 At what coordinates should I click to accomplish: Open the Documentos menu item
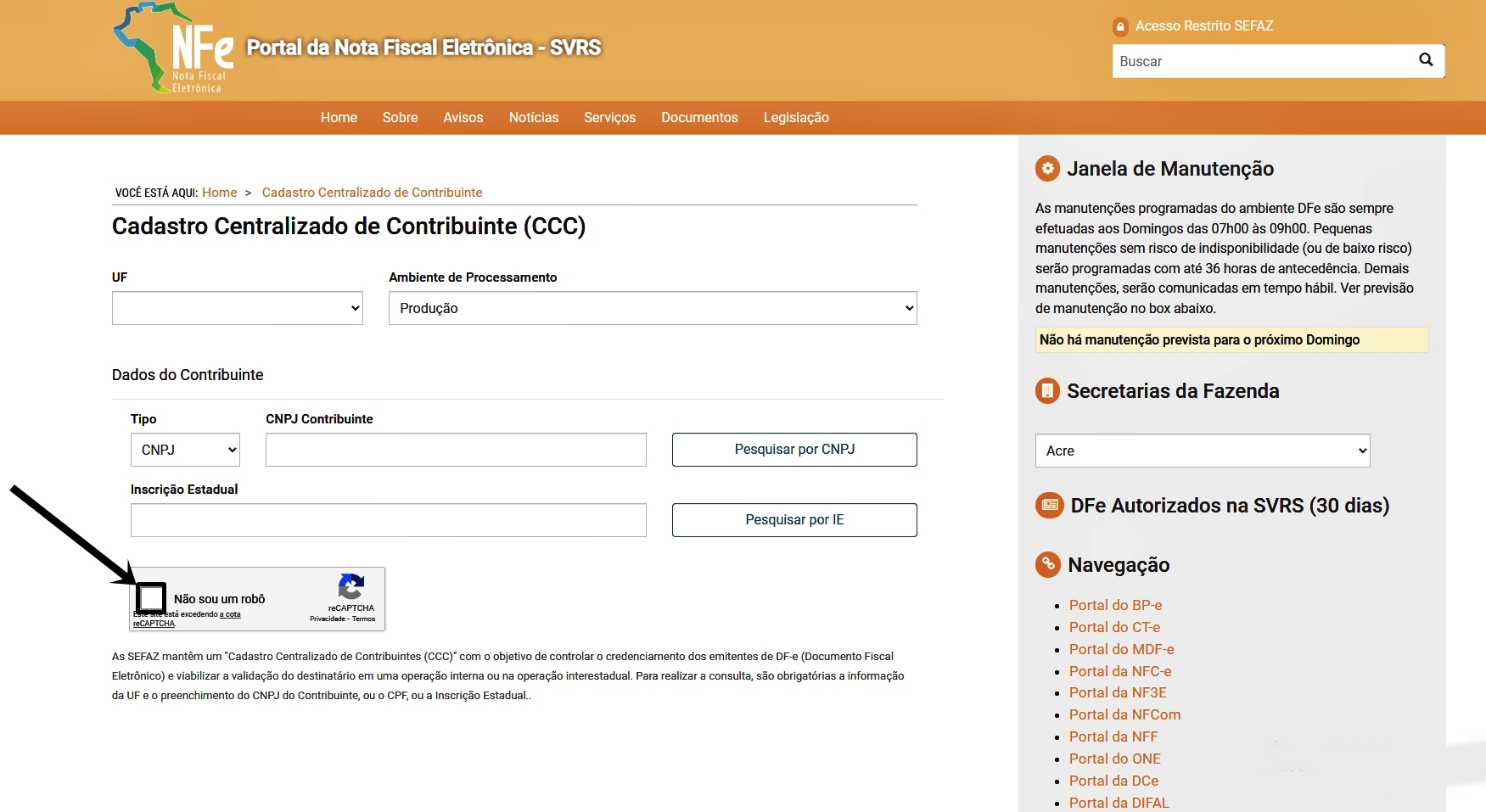pyautogui.click(x=699, y=117)
